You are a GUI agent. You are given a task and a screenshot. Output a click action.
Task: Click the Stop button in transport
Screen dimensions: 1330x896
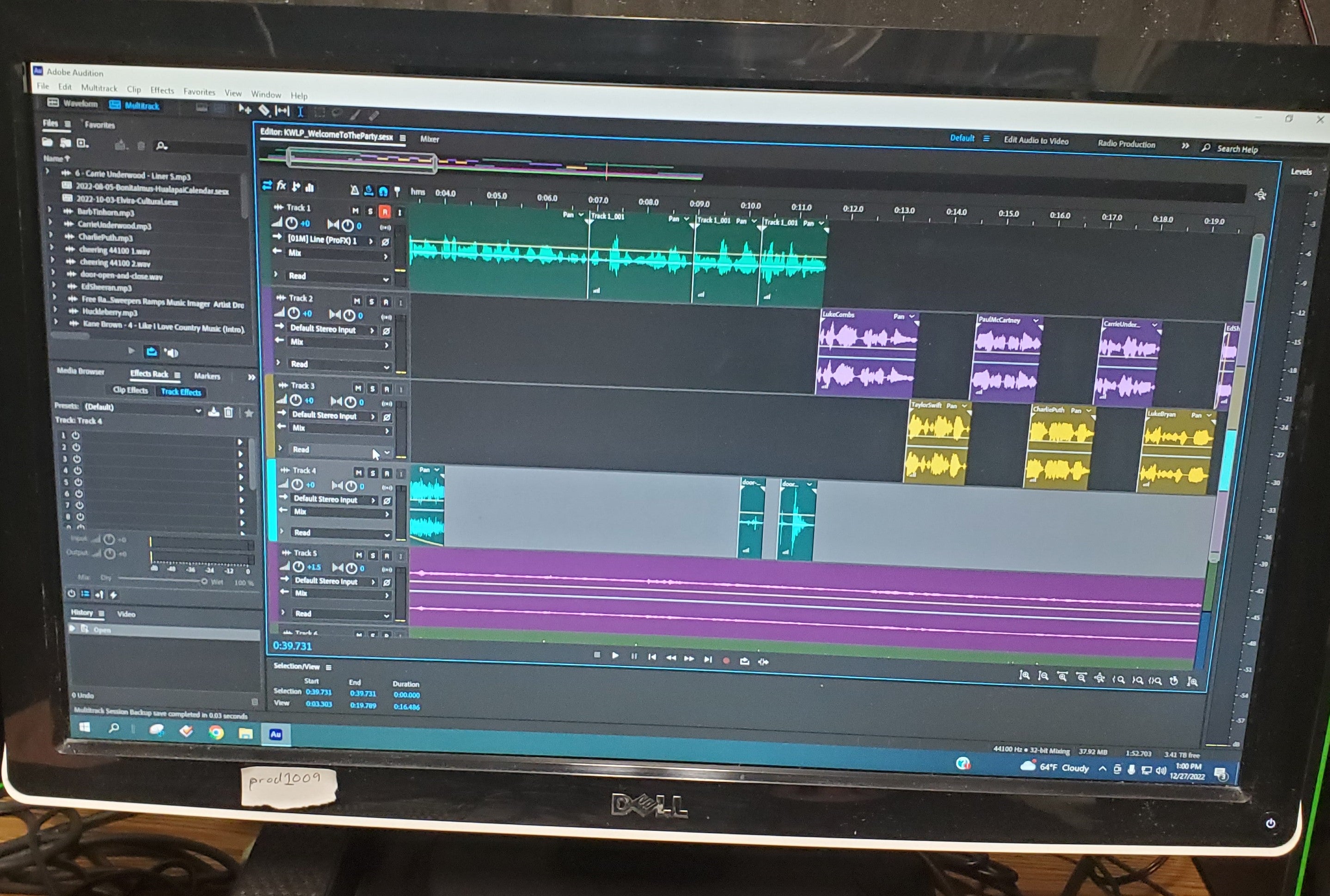[x=597, y=655]
